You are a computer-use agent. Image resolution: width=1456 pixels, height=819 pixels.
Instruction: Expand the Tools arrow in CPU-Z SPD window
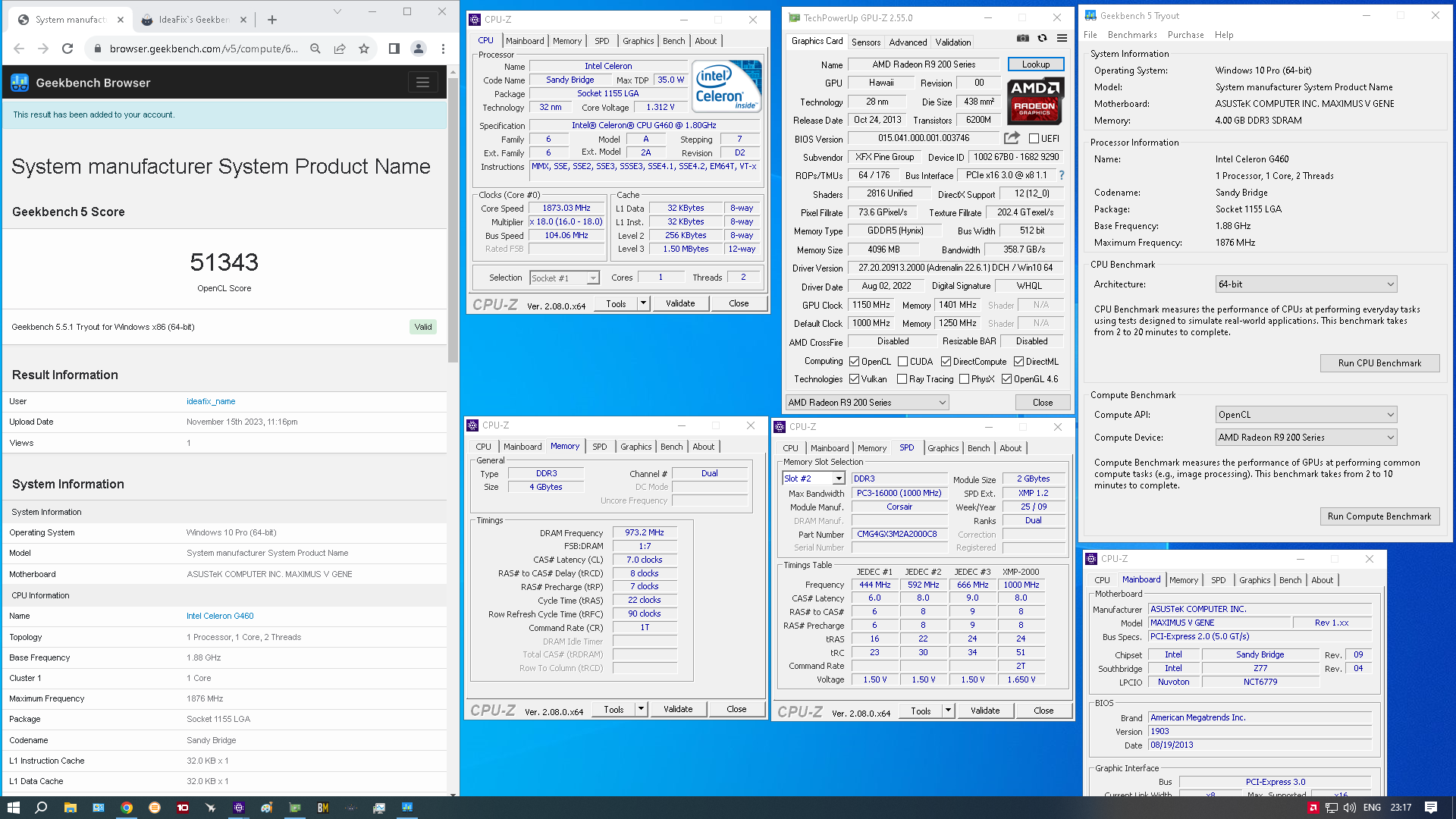click(948, 711)
